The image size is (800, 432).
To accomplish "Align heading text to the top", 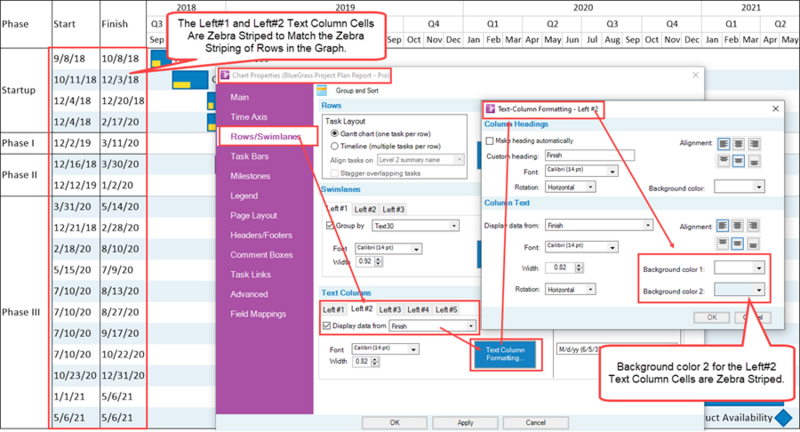I will 723,161.
